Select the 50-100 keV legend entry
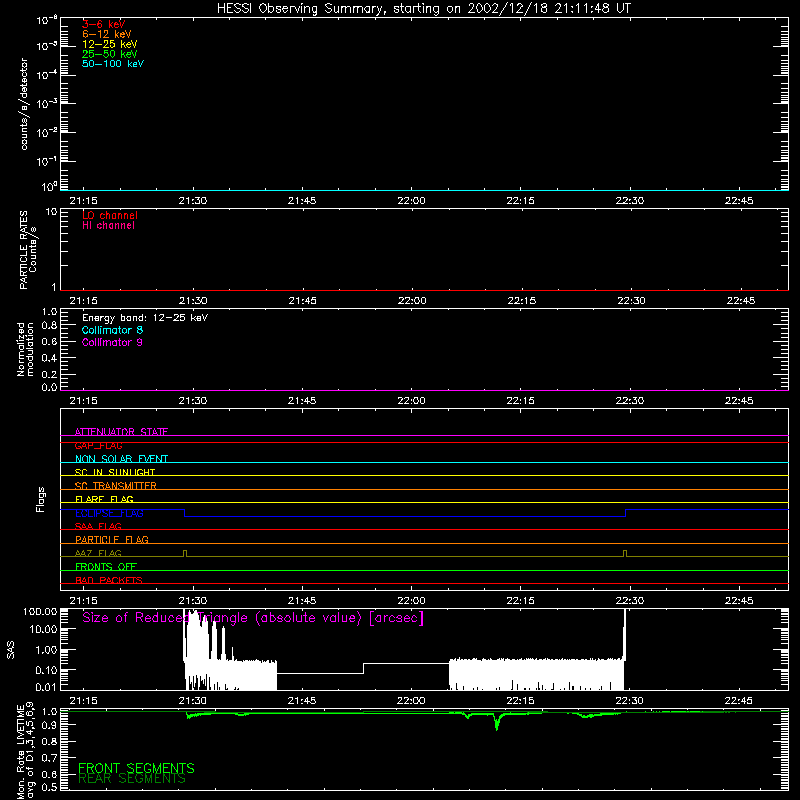The height and width of the screenshot is (800, 800). pos(113,64)
